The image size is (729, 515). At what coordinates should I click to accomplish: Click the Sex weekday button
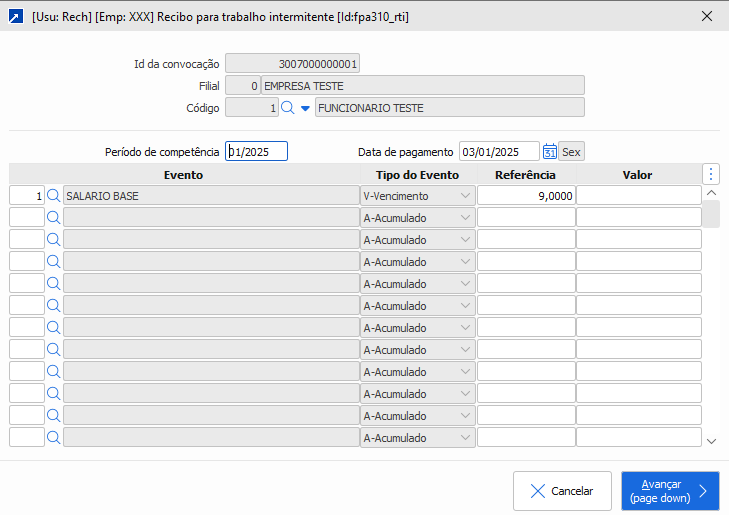point(571,152)
